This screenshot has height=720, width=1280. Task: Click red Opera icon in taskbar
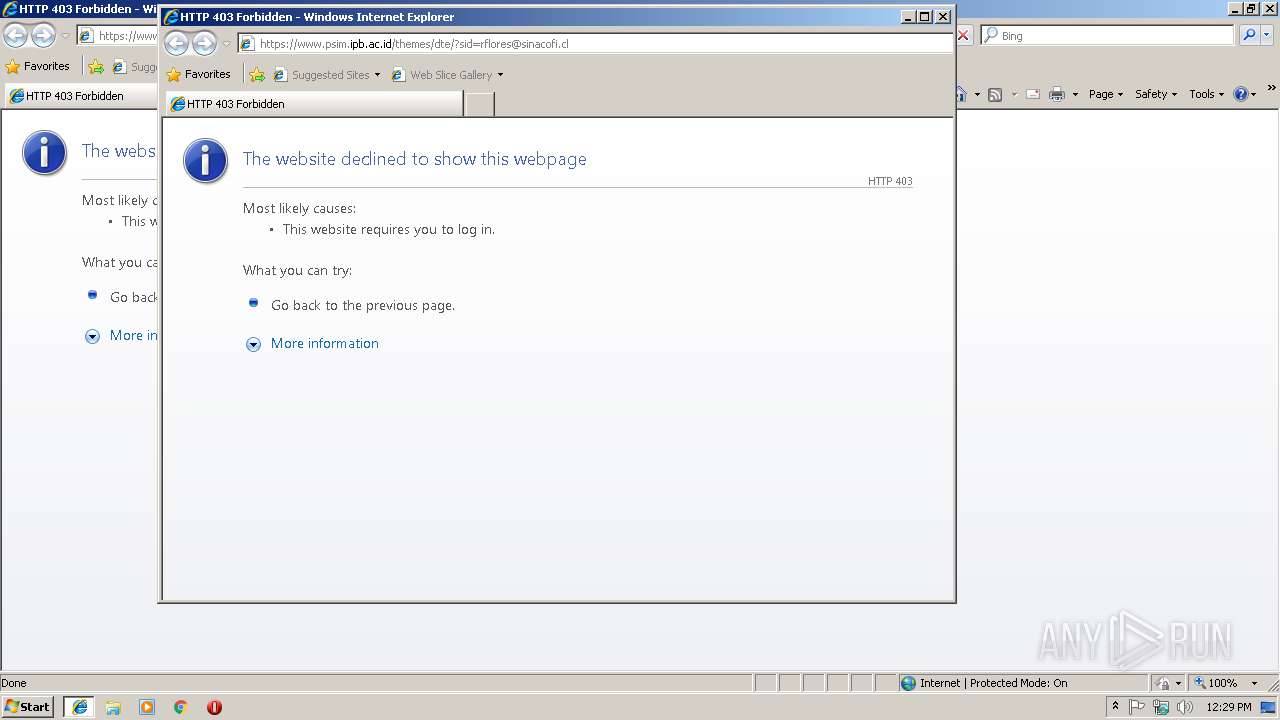tap(214, 707)
